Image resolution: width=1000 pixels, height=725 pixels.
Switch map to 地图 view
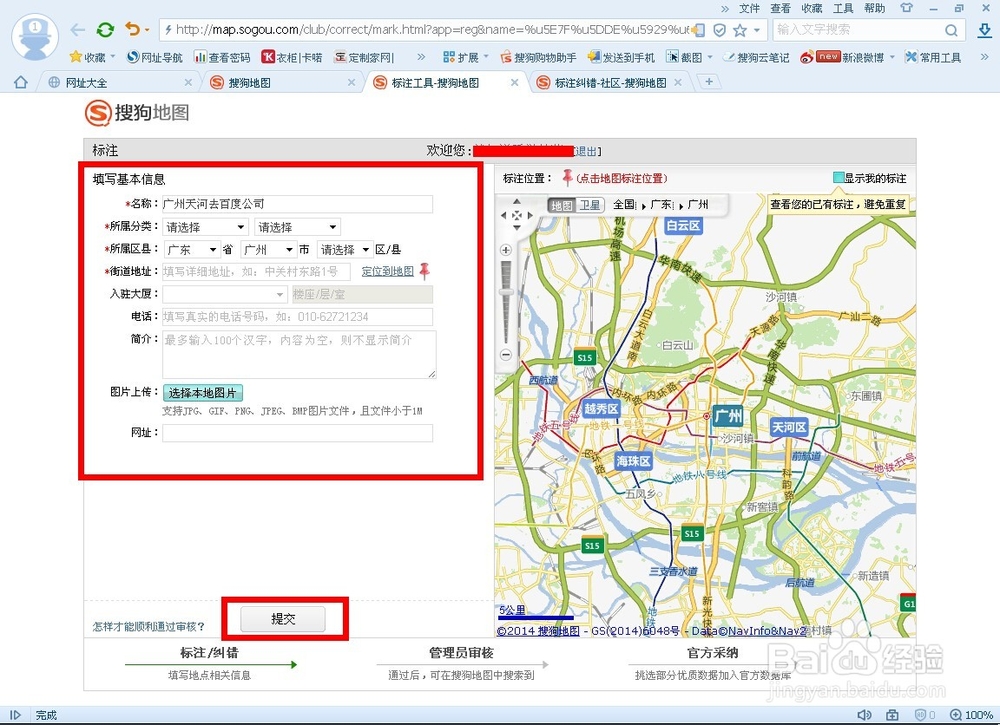[x=562, y=205]
